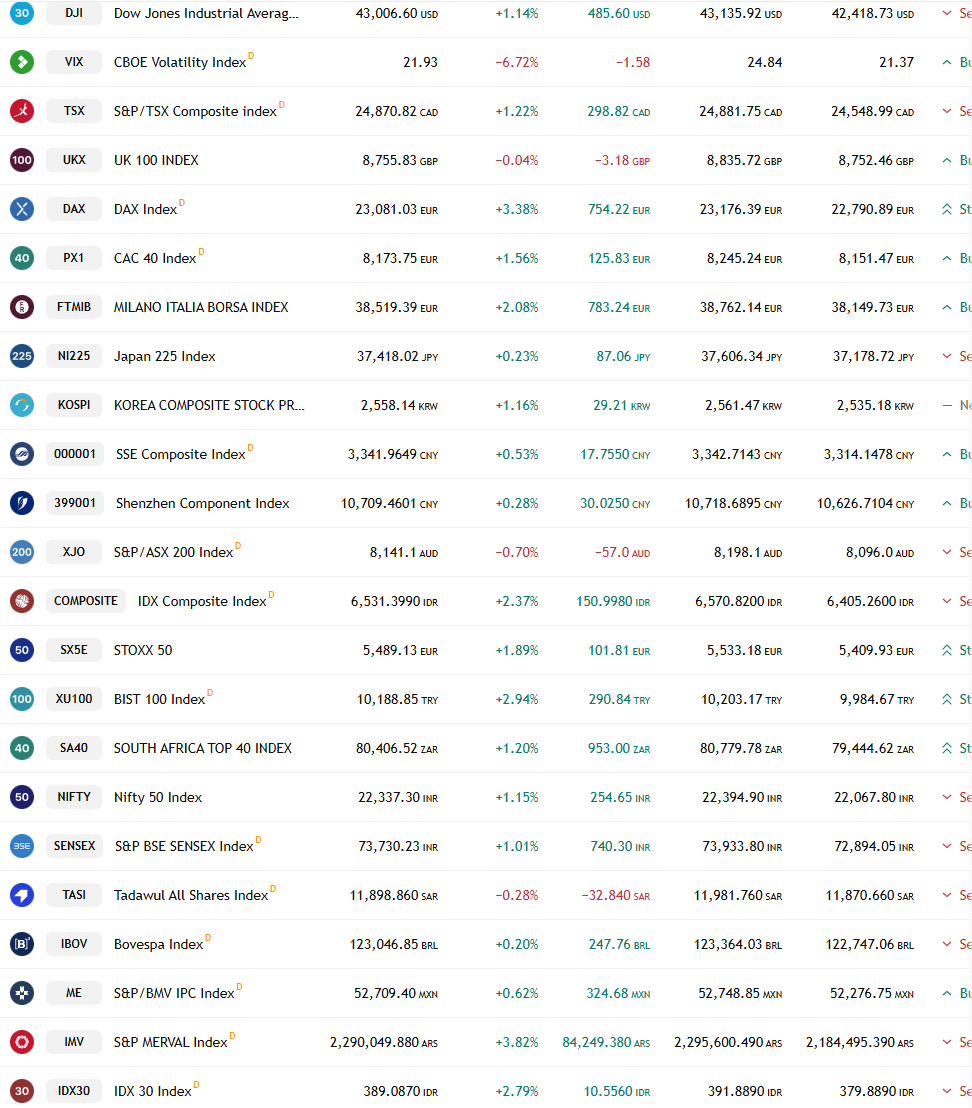
Task: Click the delayed-data D marker on Bovespa
Action: pos(208,938)
